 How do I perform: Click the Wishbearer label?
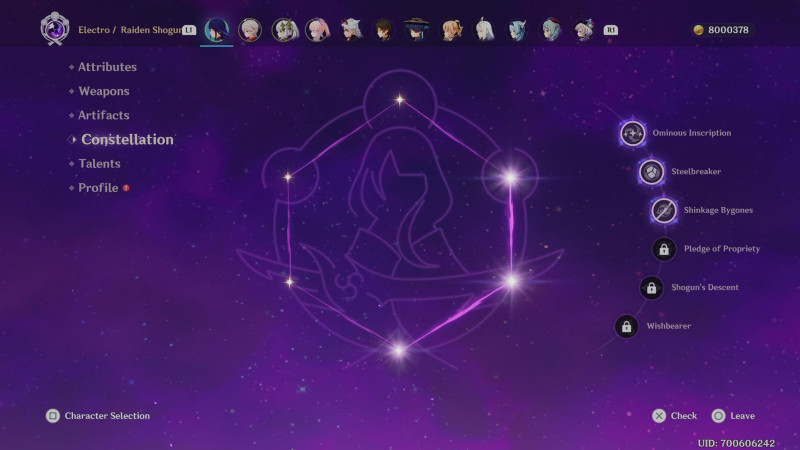coord(668,326)
